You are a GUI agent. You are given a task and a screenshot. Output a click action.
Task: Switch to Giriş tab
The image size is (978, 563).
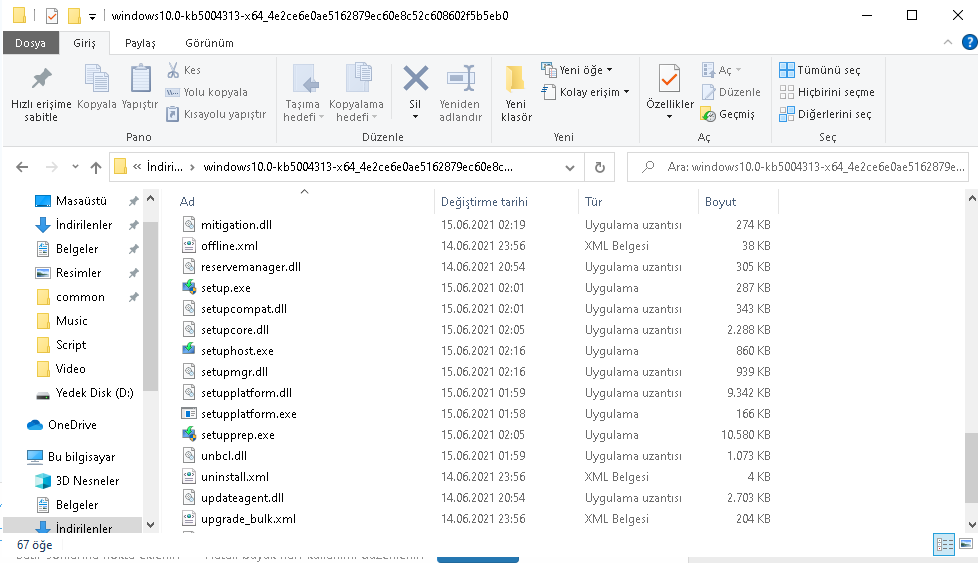pyautogui.click(x=84, y=43)
